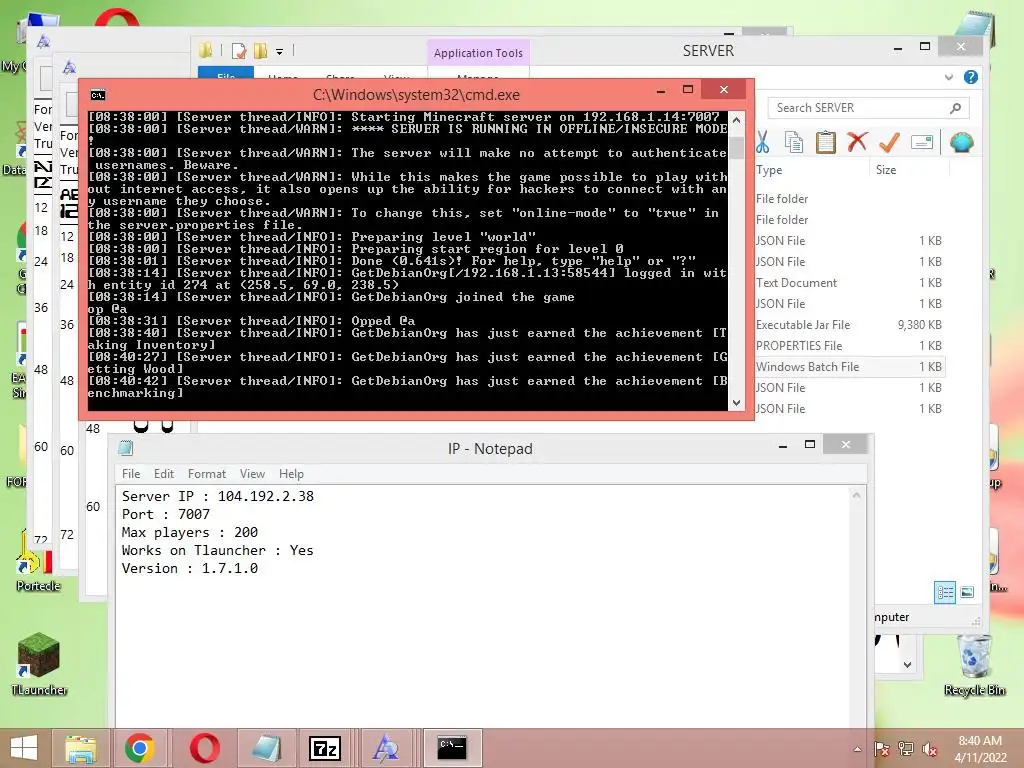
Task: Open Notepad Help menu
Action: coord(291,473)
